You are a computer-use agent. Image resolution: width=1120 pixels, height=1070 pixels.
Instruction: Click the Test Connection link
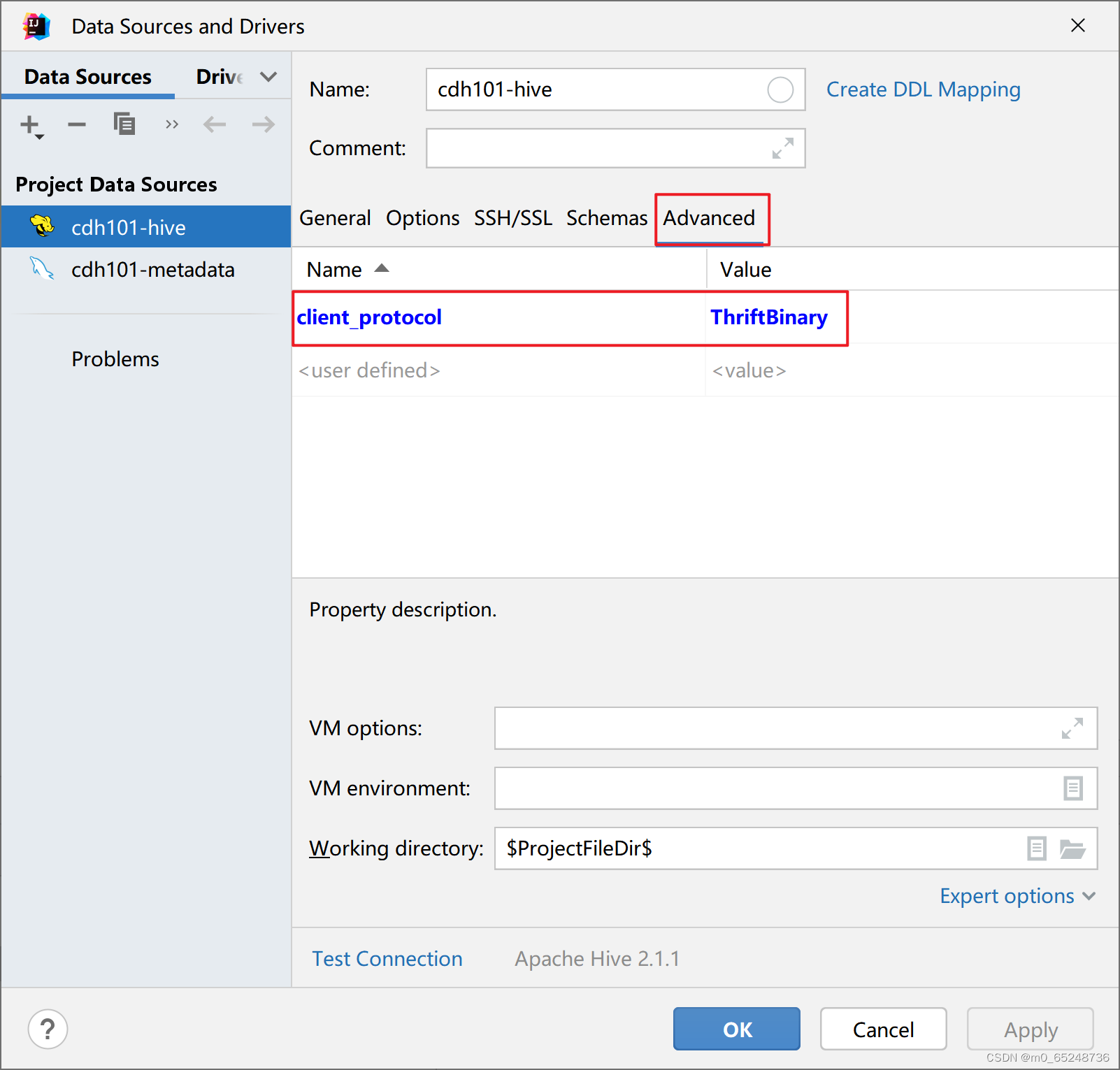[387, 959]
